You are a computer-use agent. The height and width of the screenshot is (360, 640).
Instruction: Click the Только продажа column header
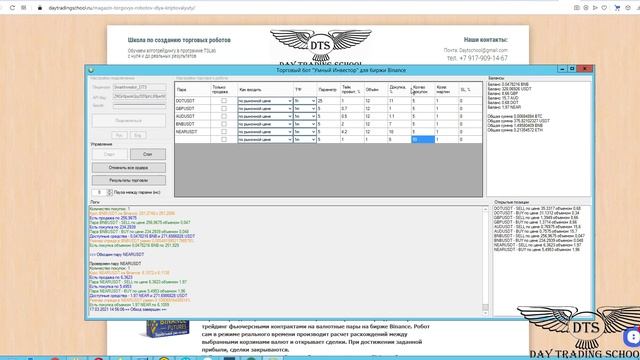pos(224,90)
